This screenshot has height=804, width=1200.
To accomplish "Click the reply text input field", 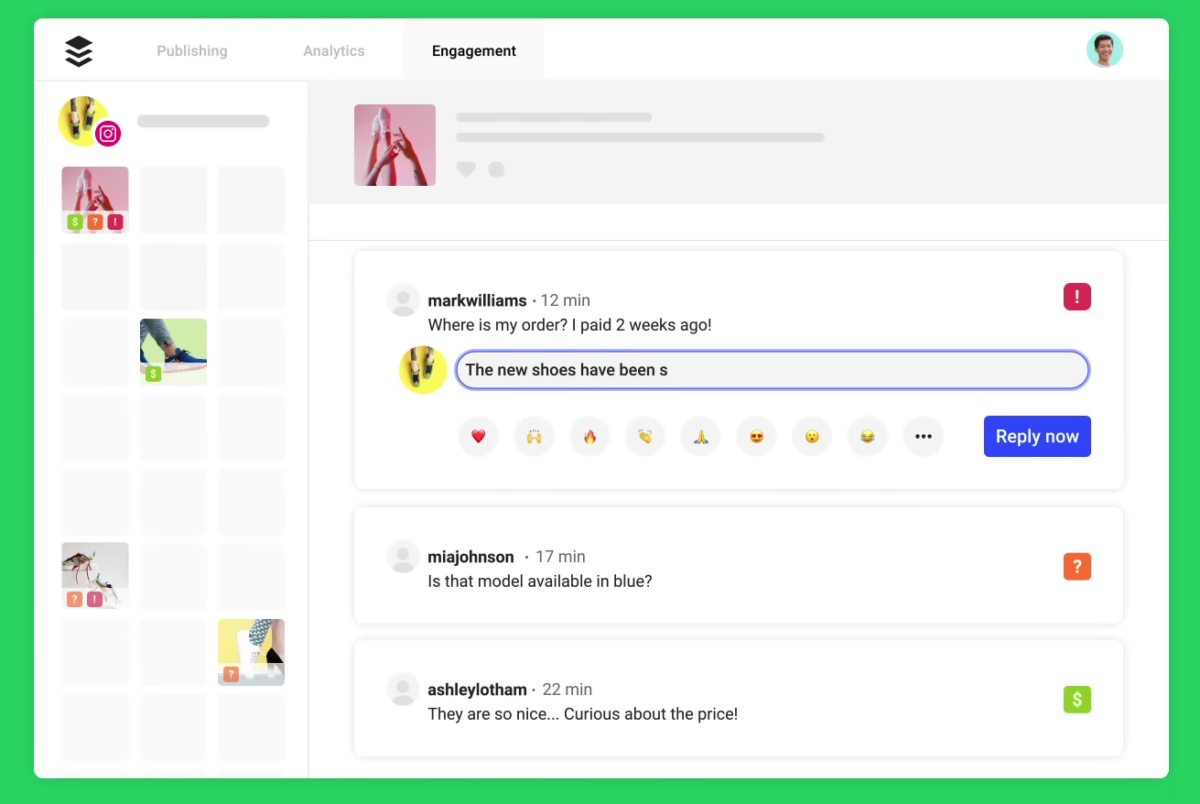I will pyautogui.click(x=772, y=370).
